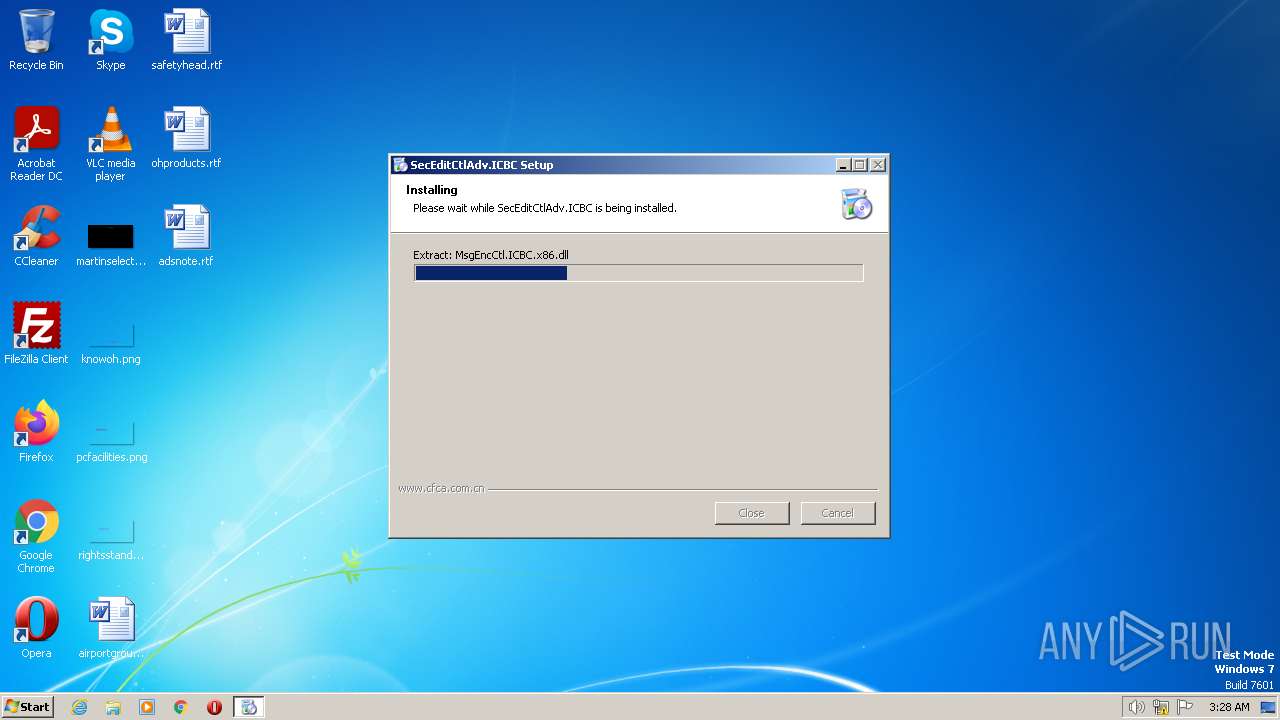
Task: Select the installer task in taskbar
Action: pyautogui.click(x=249, y=707)
